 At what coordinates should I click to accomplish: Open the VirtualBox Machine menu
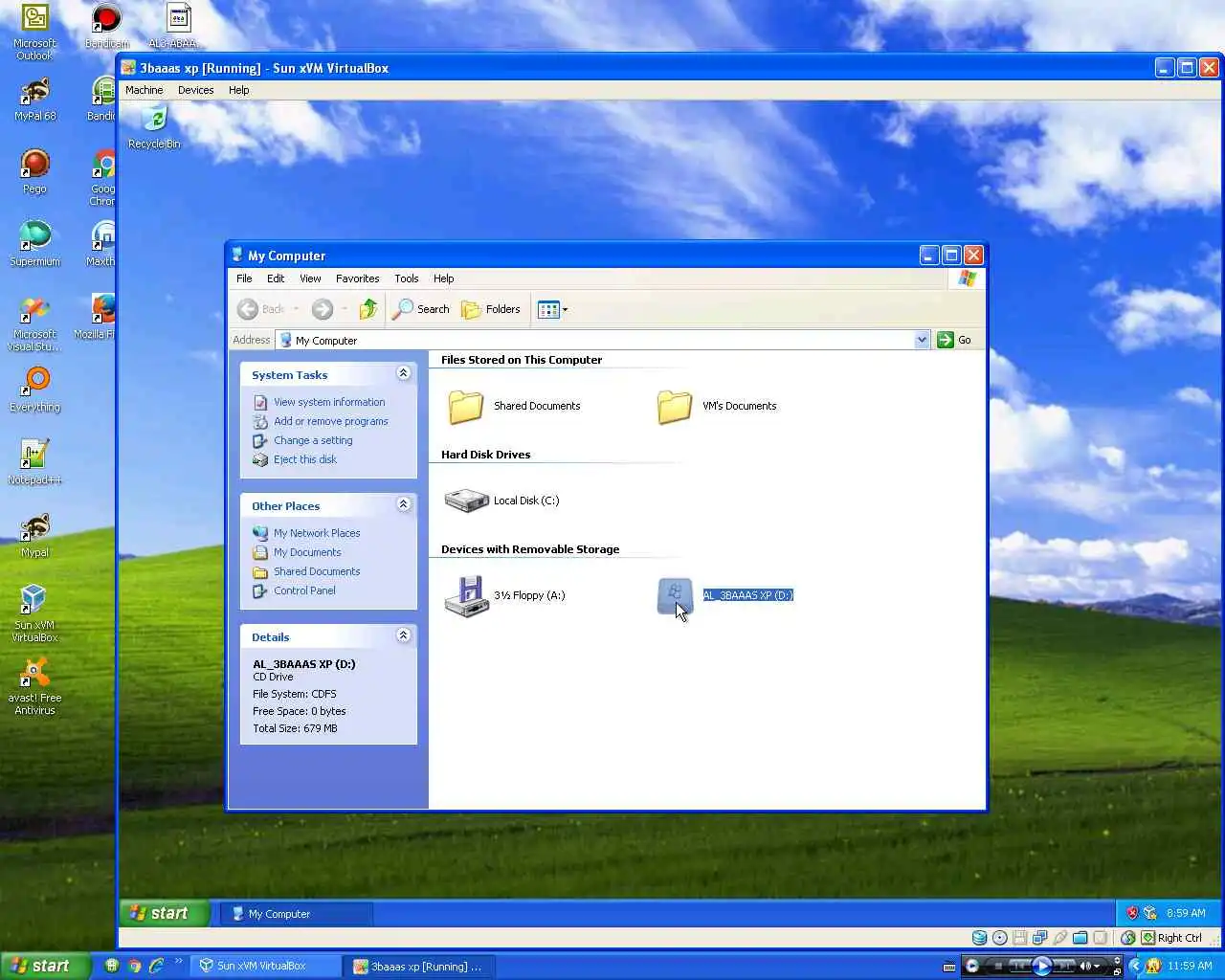(144, 90)
